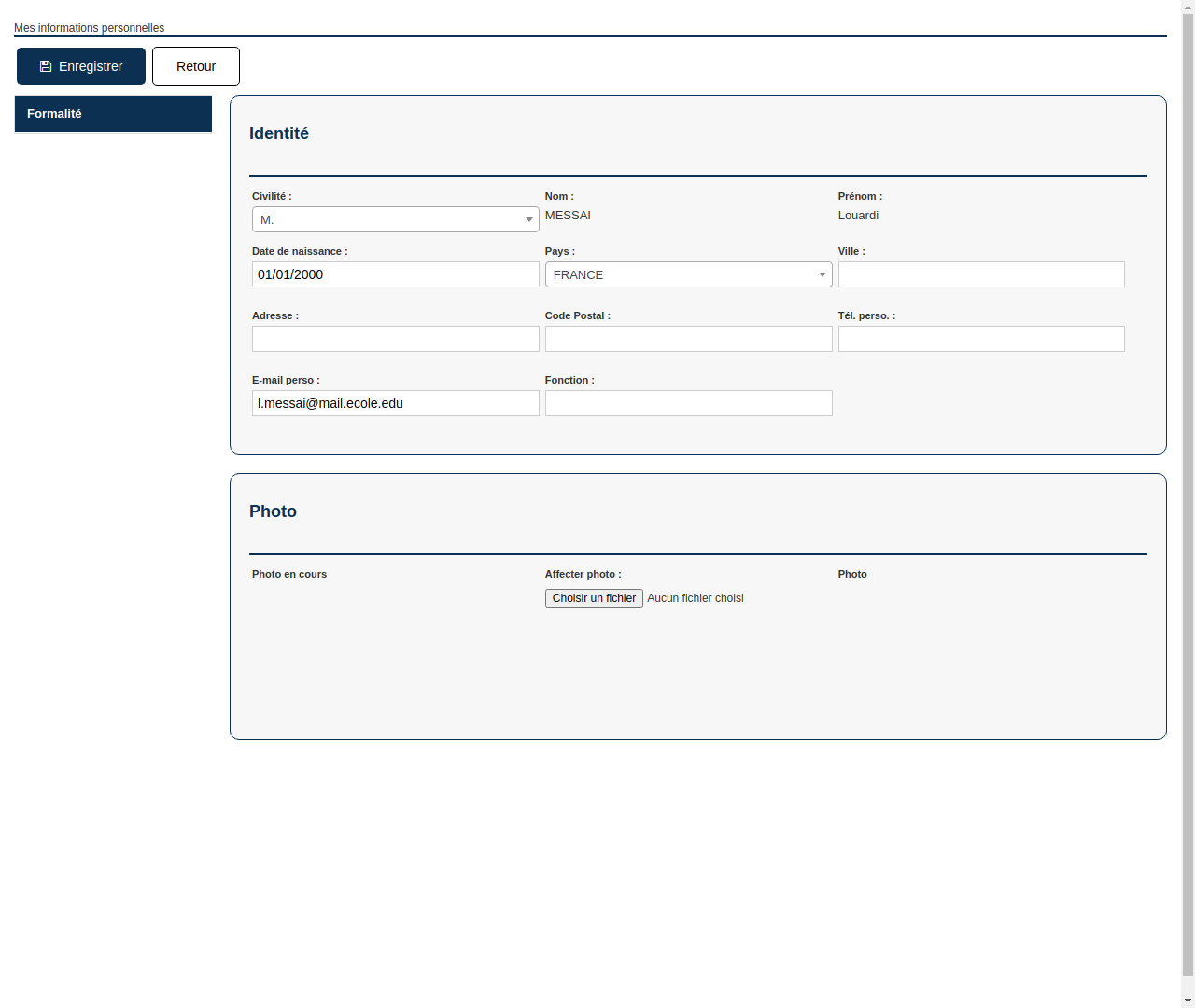Click the save disk icon on Enregistrer
Image resolution: width=1195 pixels, height=1008 pixels.
[45, 65]
